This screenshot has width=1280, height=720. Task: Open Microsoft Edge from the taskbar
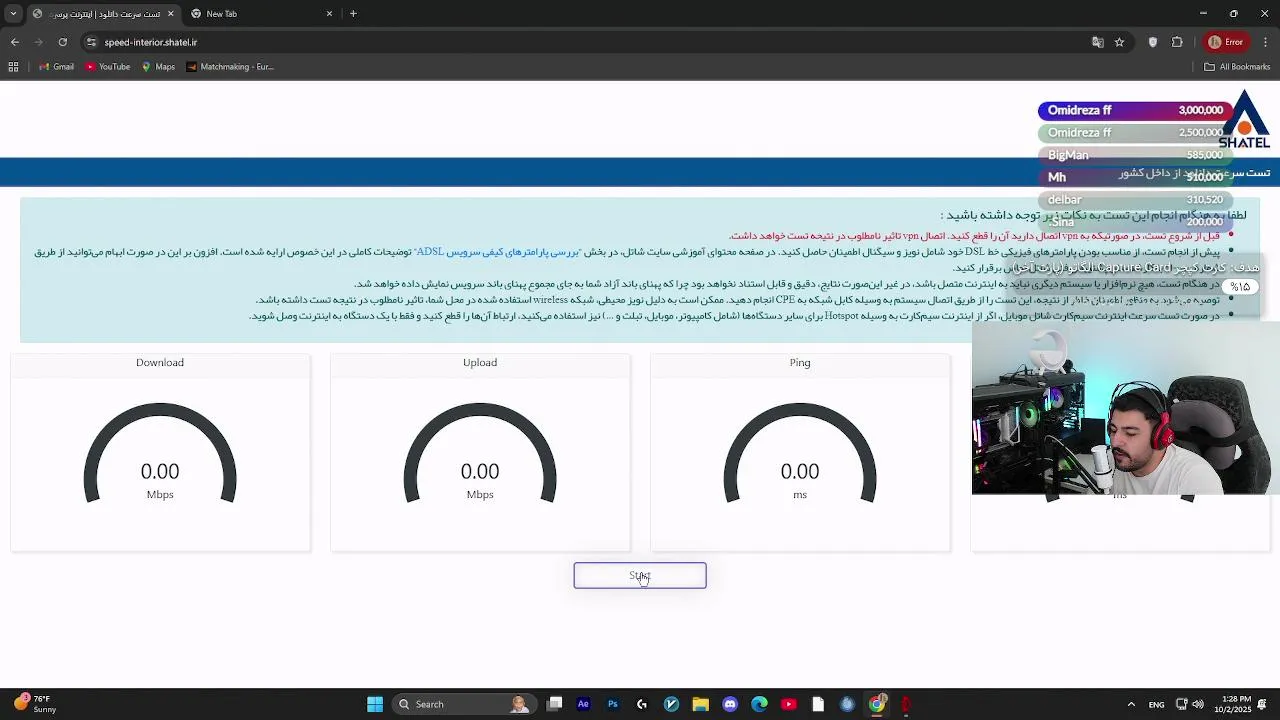(759, 704)
